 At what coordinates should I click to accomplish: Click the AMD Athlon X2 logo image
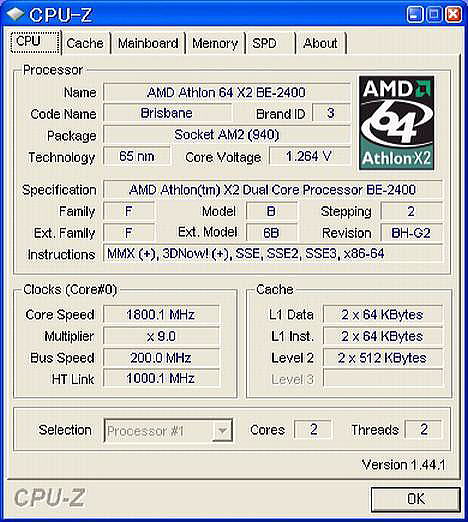tap(396, 123)
